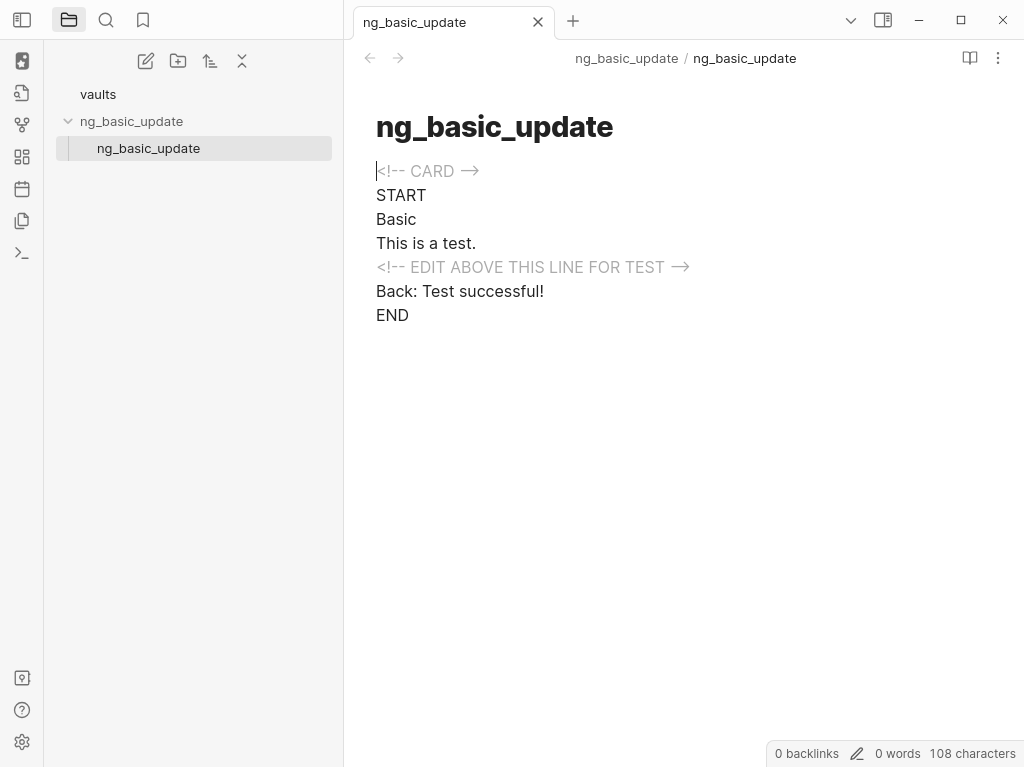Open today's daily note calendar icon

click(22, 189)
